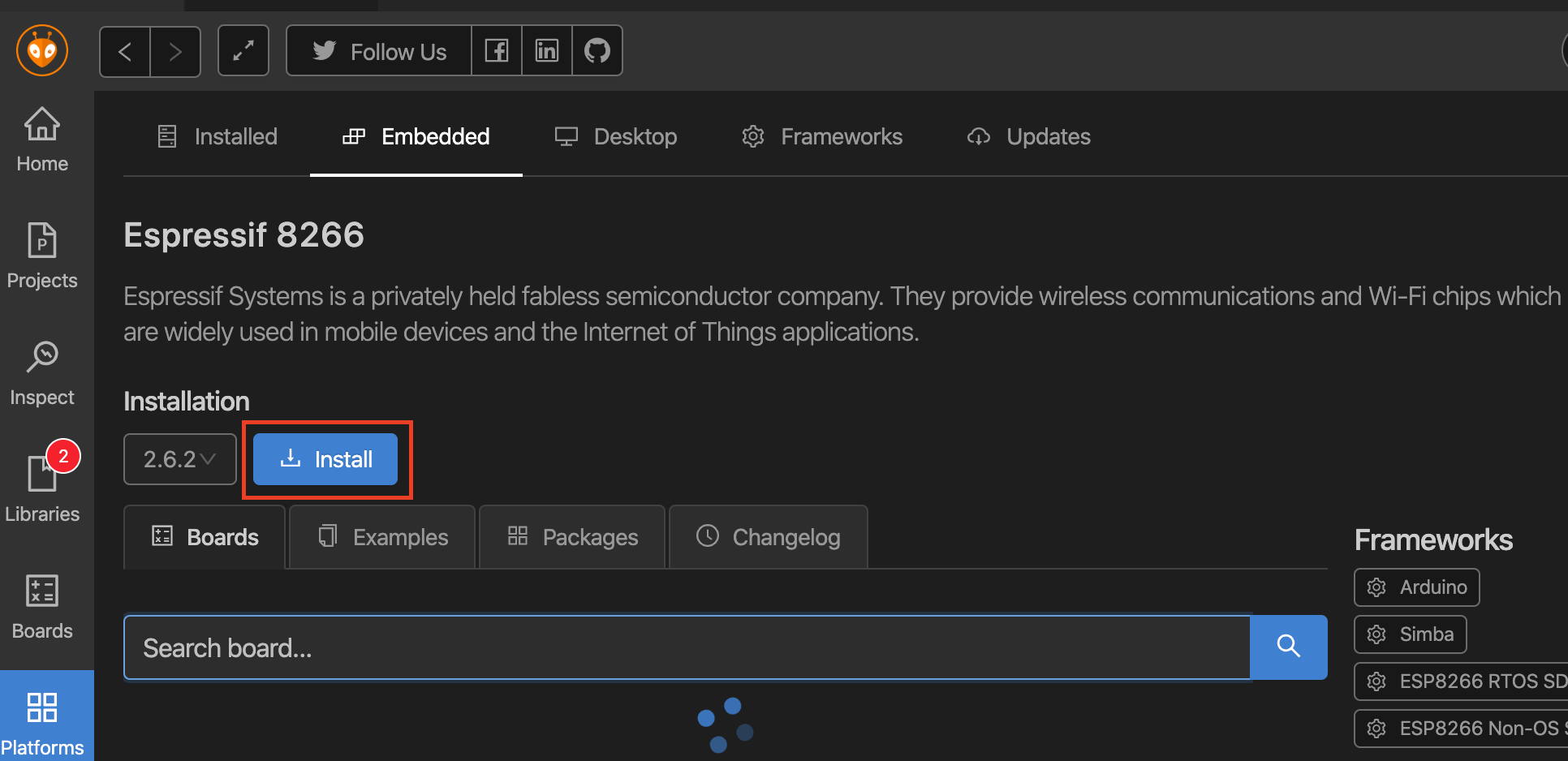Click the Follow Us Twitter button
The height and width of the screenshot is (761, 1568).
[x=379, y=50]
